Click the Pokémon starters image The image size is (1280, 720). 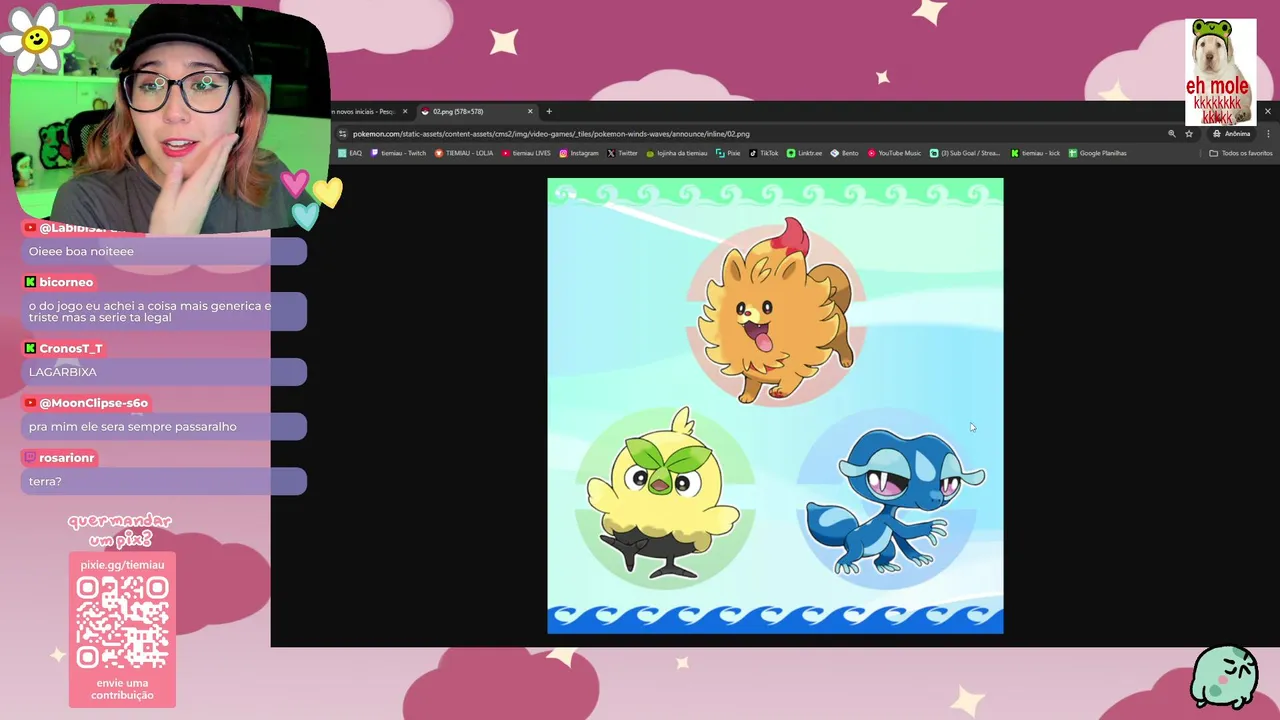tap(775, 406)
